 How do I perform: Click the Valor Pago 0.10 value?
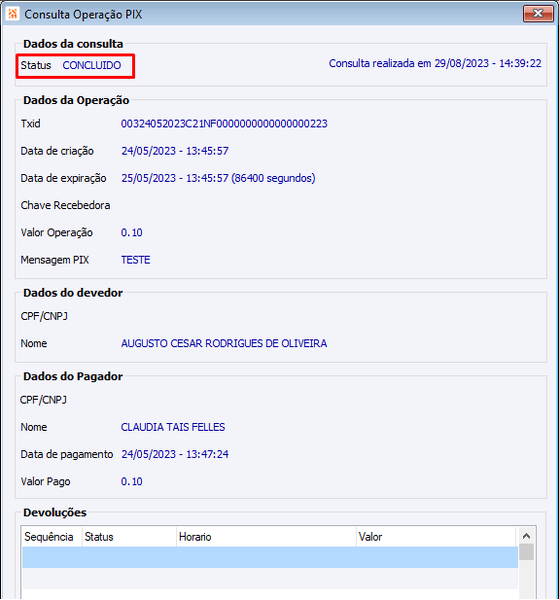coord(132,481)
